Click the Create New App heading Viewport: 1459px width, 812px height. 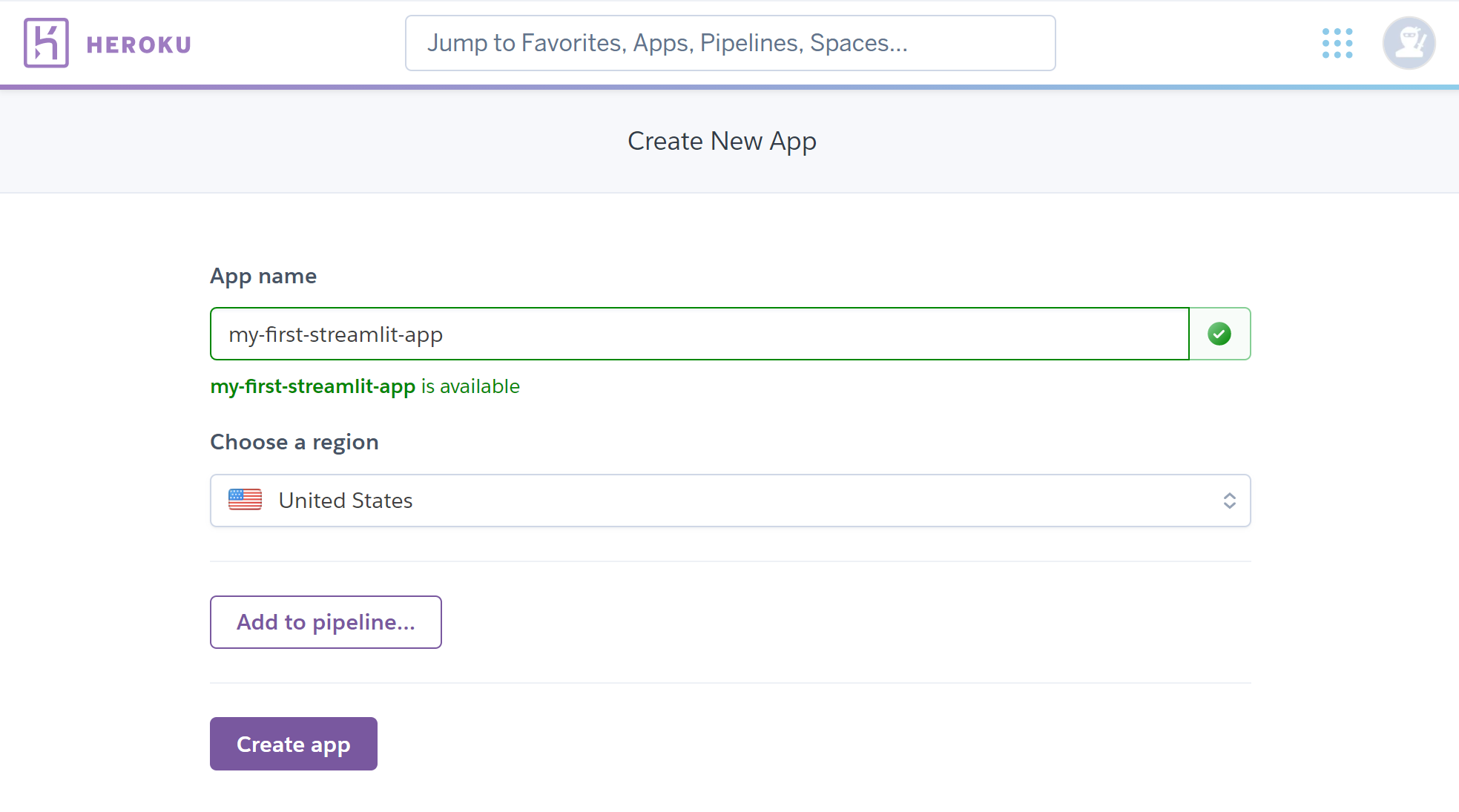[x=722, y=141]
